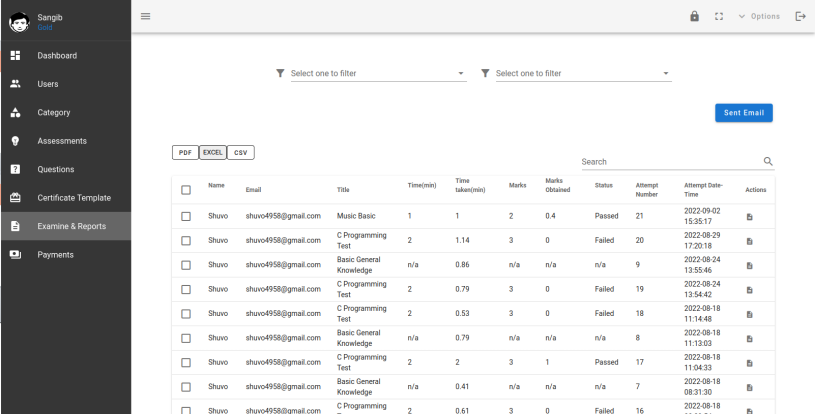
Task: Open the first filter dropdown
Action: [375, 73]
